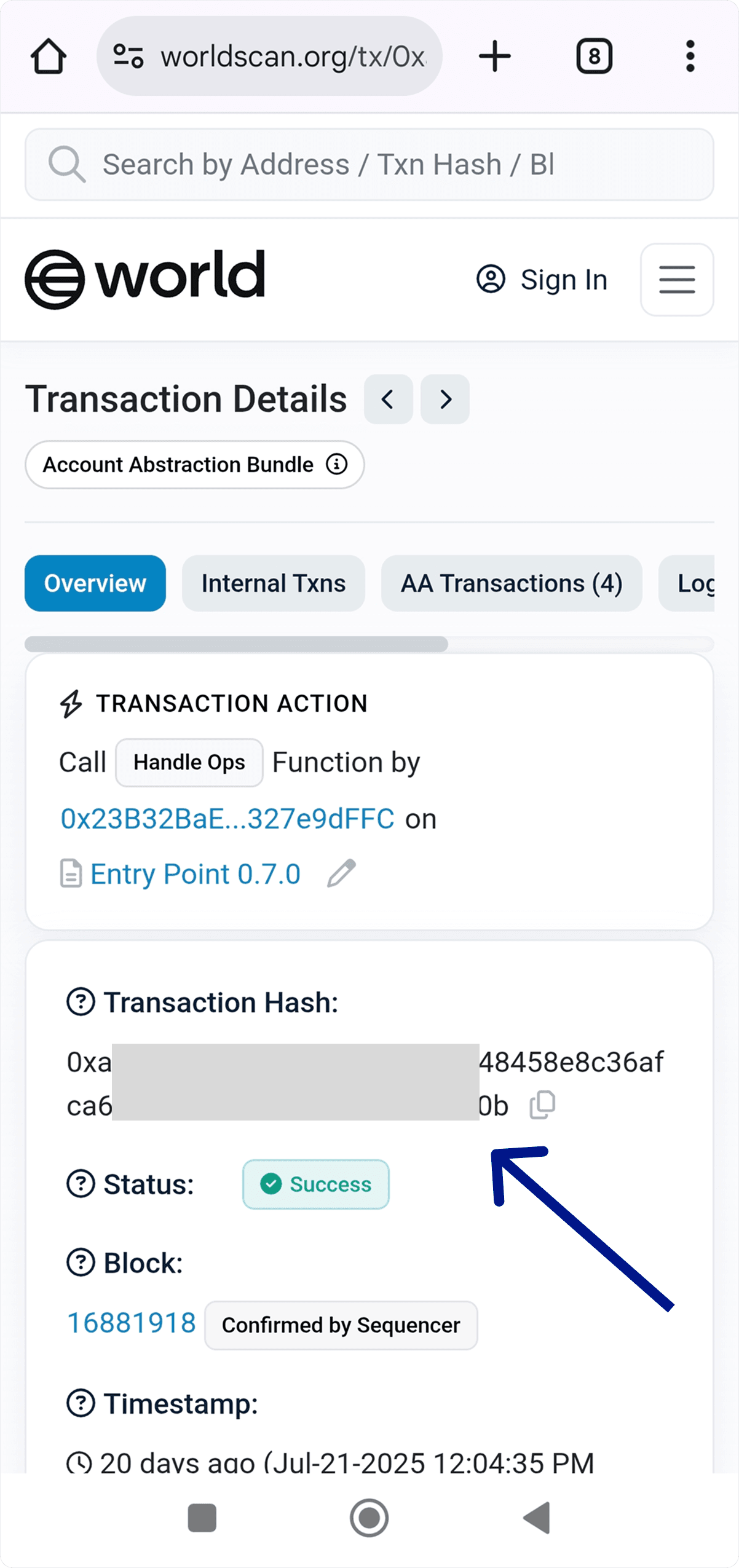The width and height of the screenshot is (739, 1568).
Task: Copy the transaction hash to clipboard
Action: click(542, 1103)
